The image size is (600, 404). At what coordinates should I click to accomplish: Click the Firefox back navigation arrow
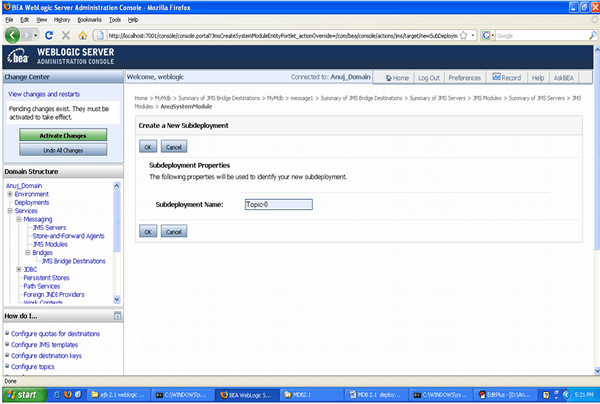(14, 36)
